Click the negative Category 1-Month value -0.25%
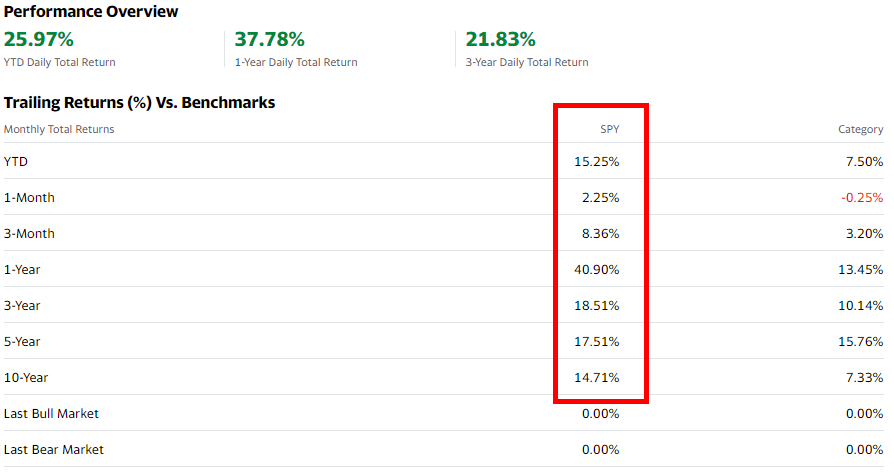This screenshot has height=472, width=894. (x=862, y=197)
